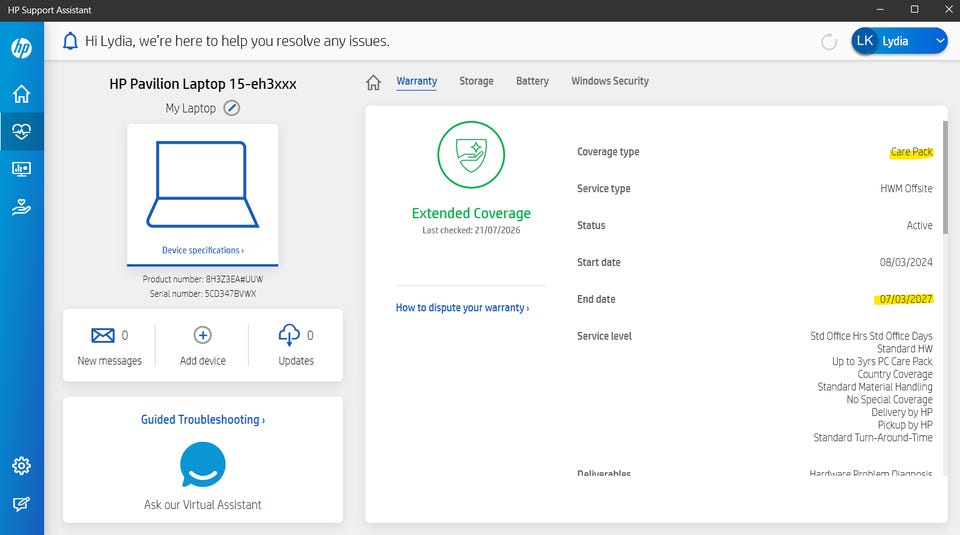
Task: Open Device specifications link
Action: (203, 250)
